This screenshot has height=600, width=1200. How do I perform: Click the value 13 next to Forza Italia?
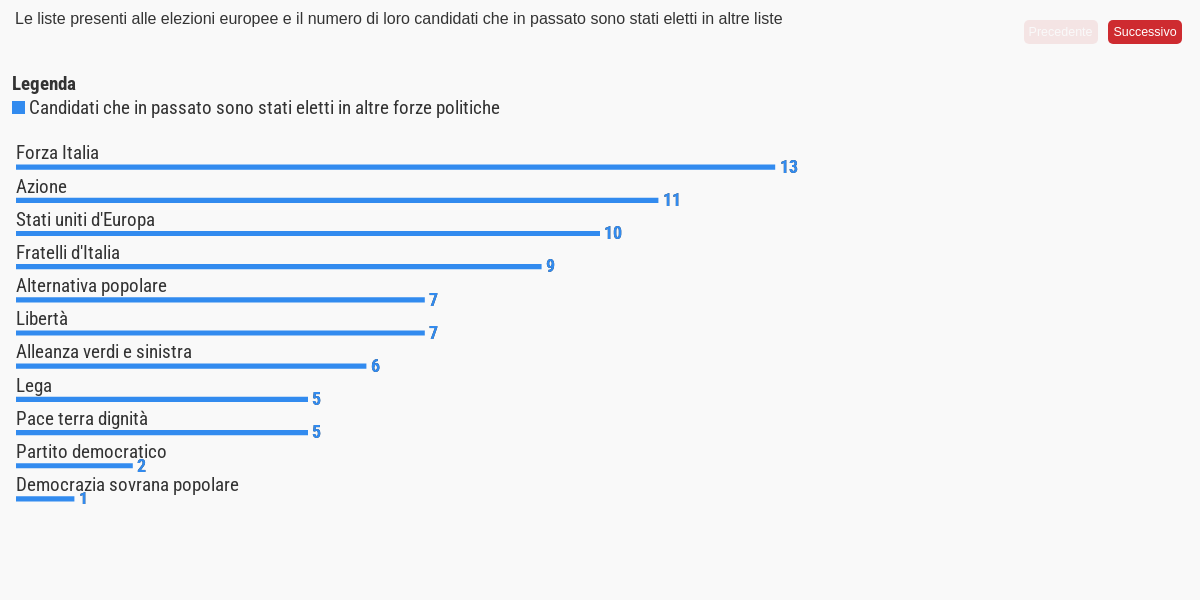[789, 167]
